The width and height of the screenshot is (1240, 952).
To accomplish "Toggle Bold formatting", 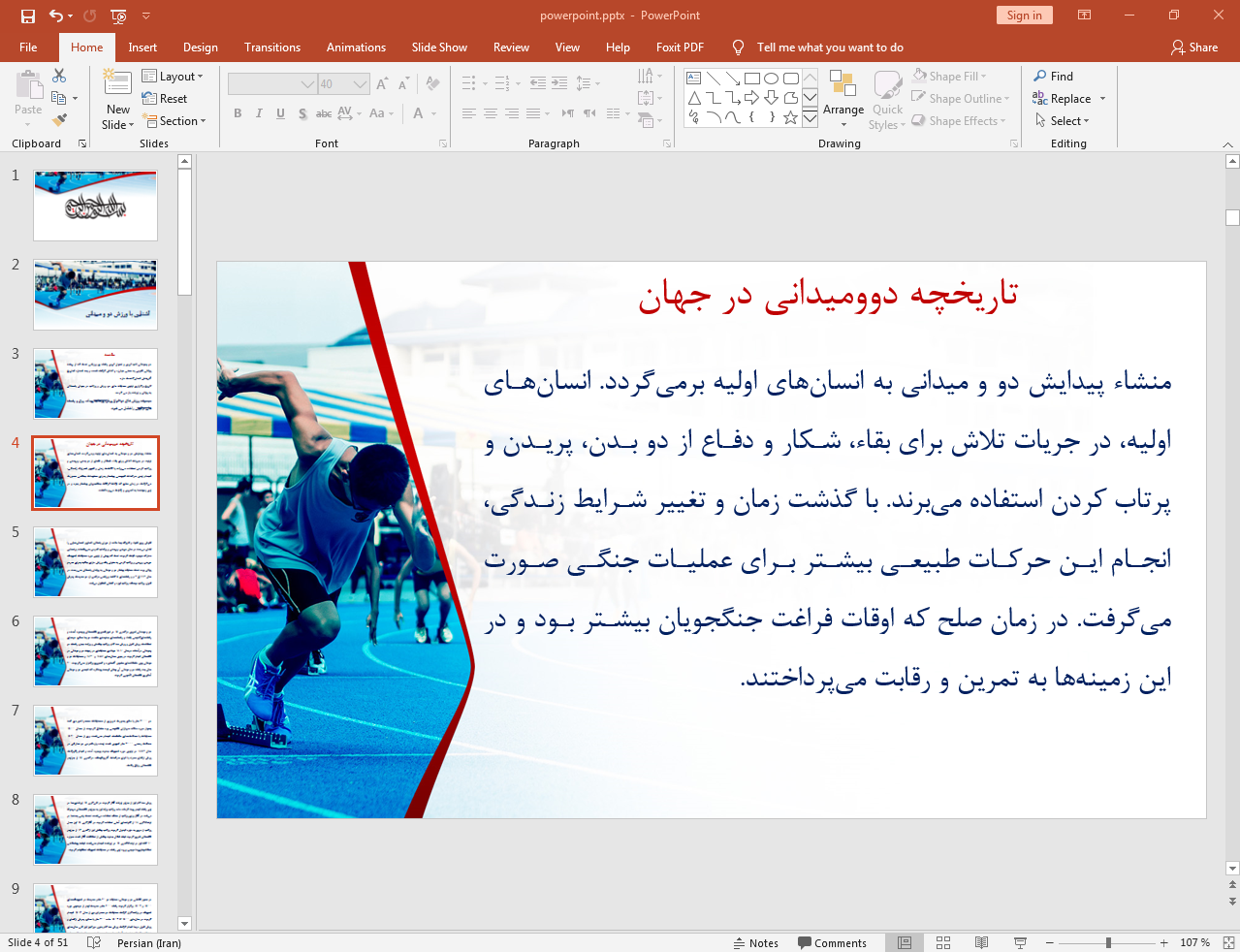I will [x=238, y=113].
